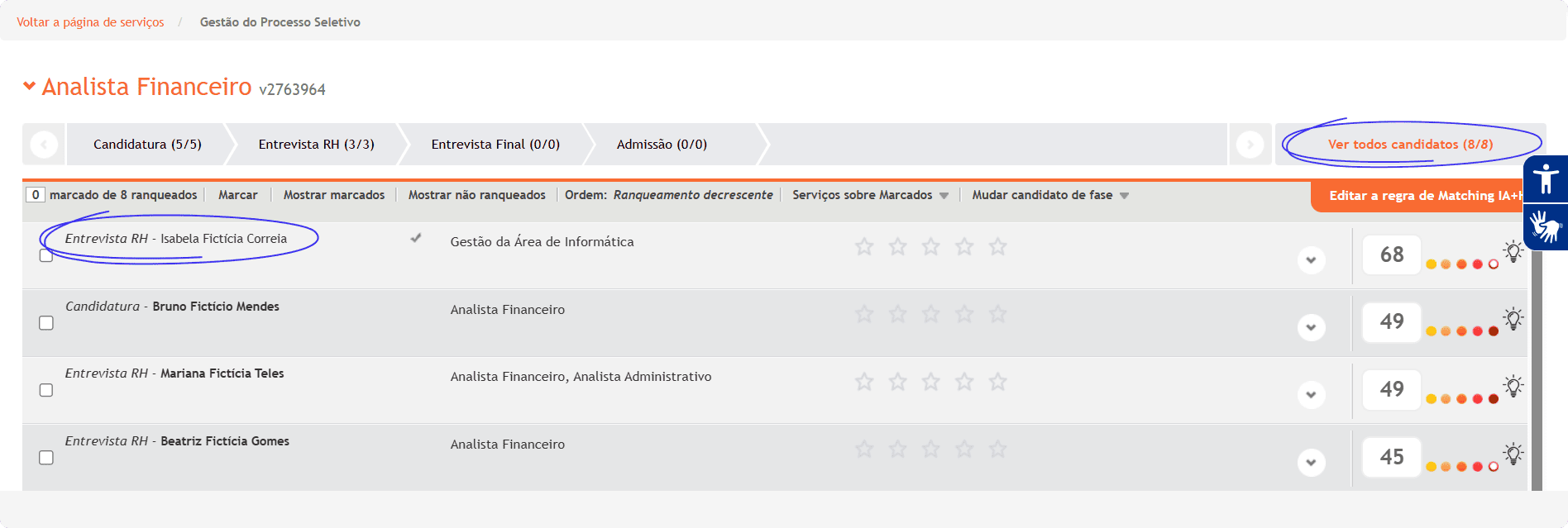Open the sign language hands widget
Viewport: 1568px width, 528px height.
(1545, 226)
